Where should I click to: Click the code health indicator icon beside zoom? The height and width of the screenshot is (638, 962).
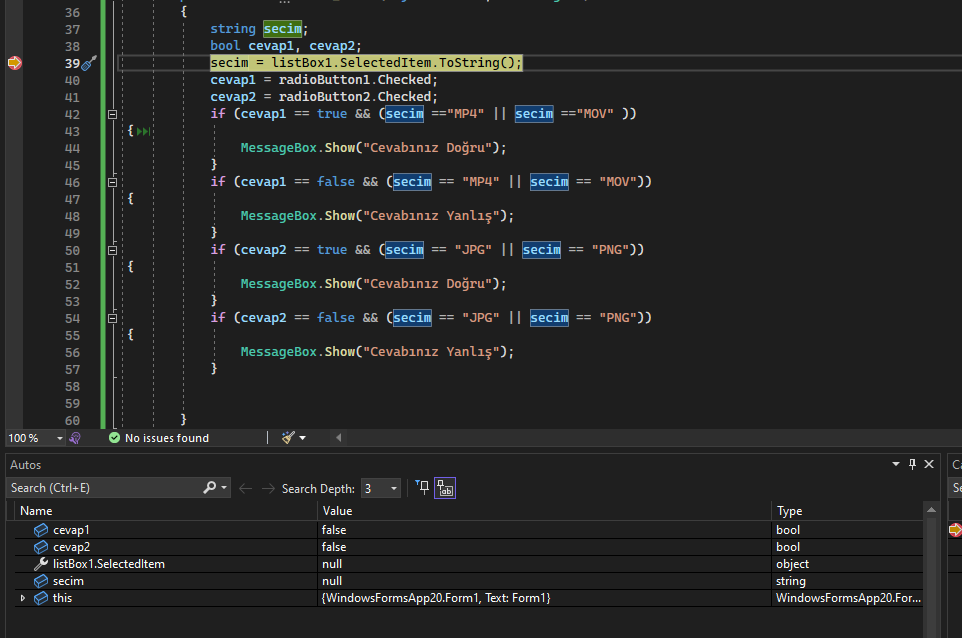click(x=75, y=438)
